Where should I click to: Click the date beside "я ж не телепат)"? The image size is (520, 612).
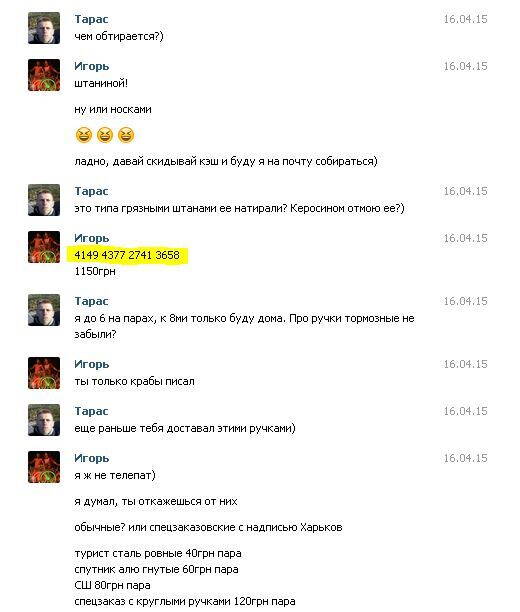click(465, 458)
